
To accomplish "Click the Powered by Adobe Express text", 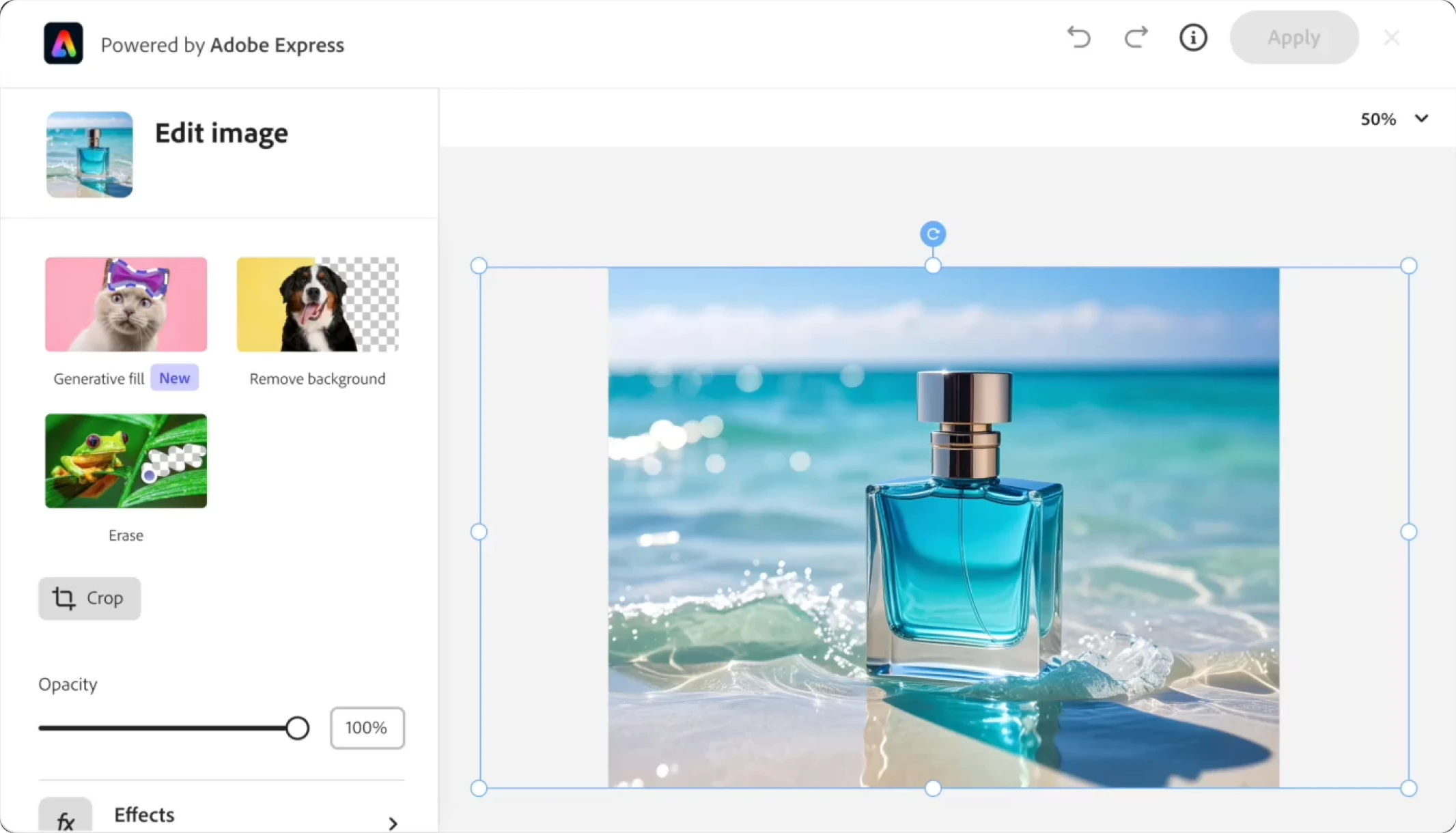I will point(223,45).
